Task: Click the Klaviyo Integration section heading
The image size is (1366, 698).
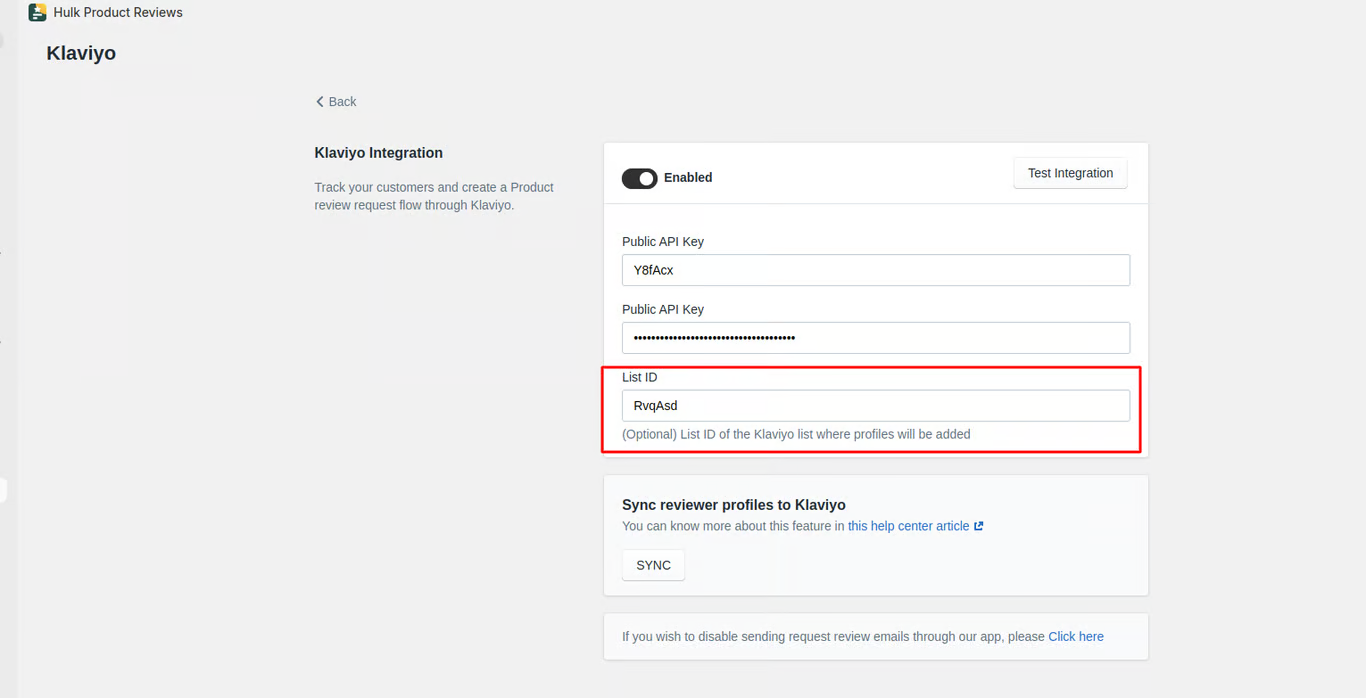Action: [378, 153]
